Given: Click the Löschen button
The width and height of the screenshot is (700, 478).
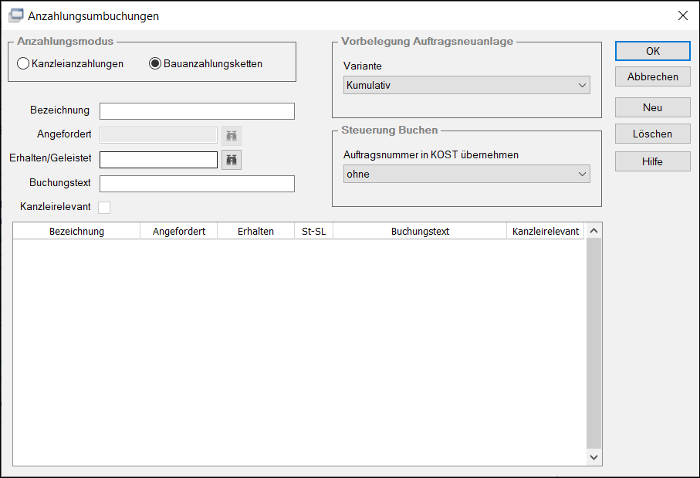Looking at the screenshot, I should (x=653, y=134).
